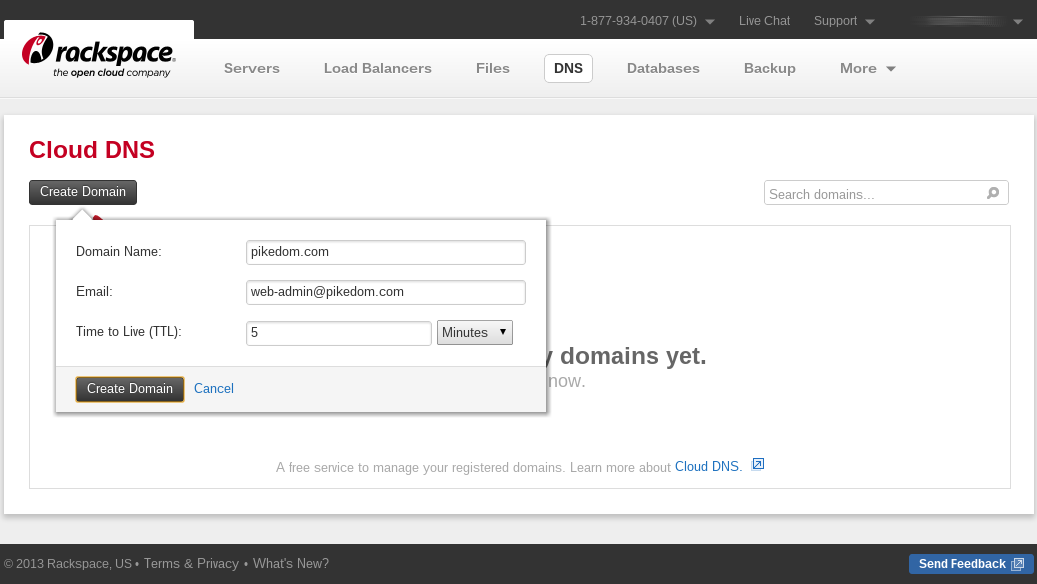Image resolution: width=1037 pixels, height=584 pixels.
Task: Go to the Servers tab
Action: click(251, 68)
